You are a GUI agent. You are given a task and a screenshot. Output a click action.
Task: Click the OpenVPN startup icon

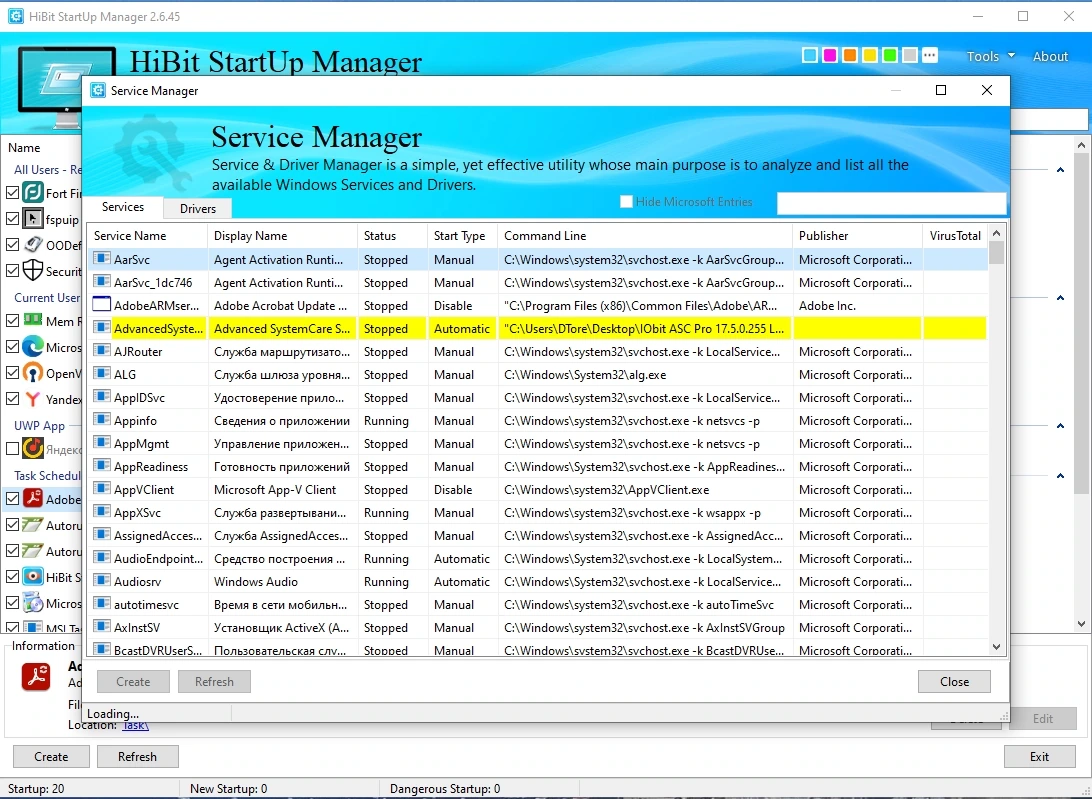(x=33, y=373)
